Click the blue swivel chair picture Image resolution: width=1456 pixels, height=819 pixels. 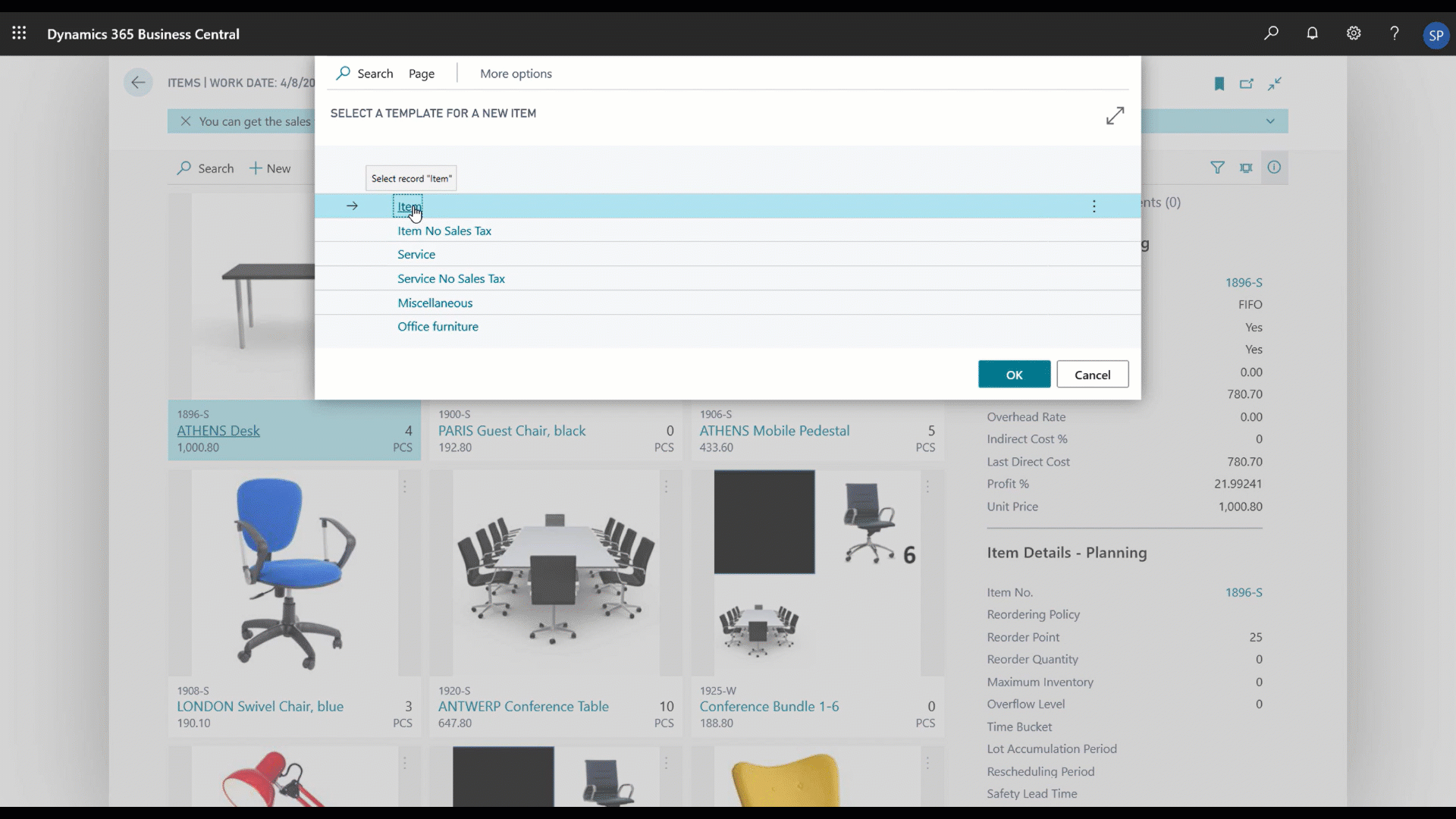(x=294, y=573)
